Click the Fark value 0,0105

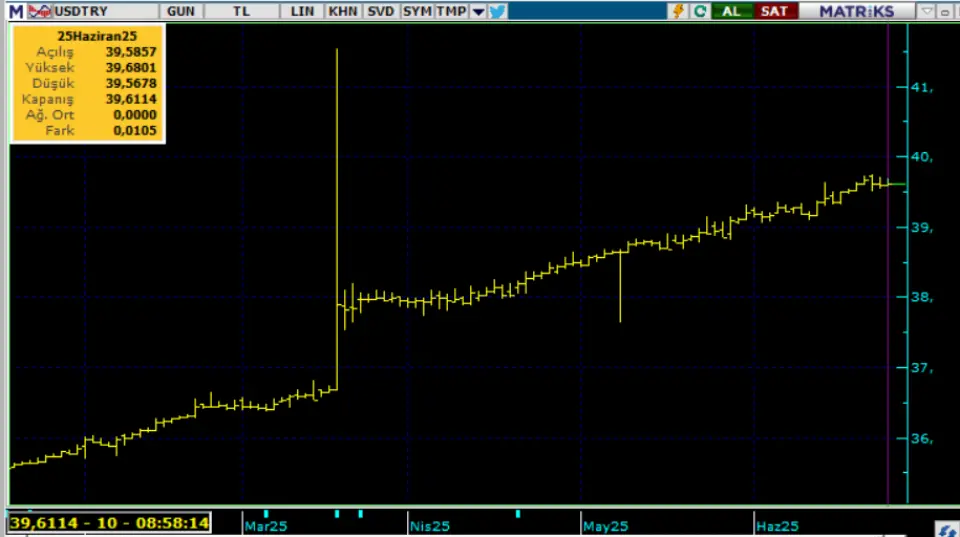click(135, 130)
